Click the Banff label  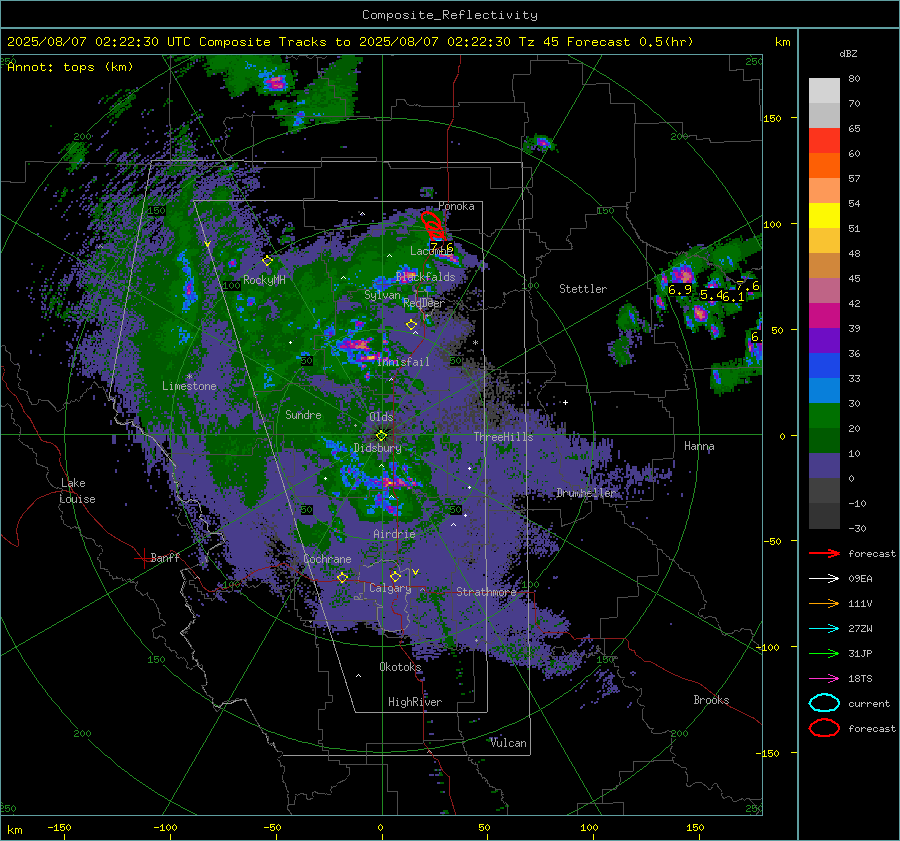(165, 558)
